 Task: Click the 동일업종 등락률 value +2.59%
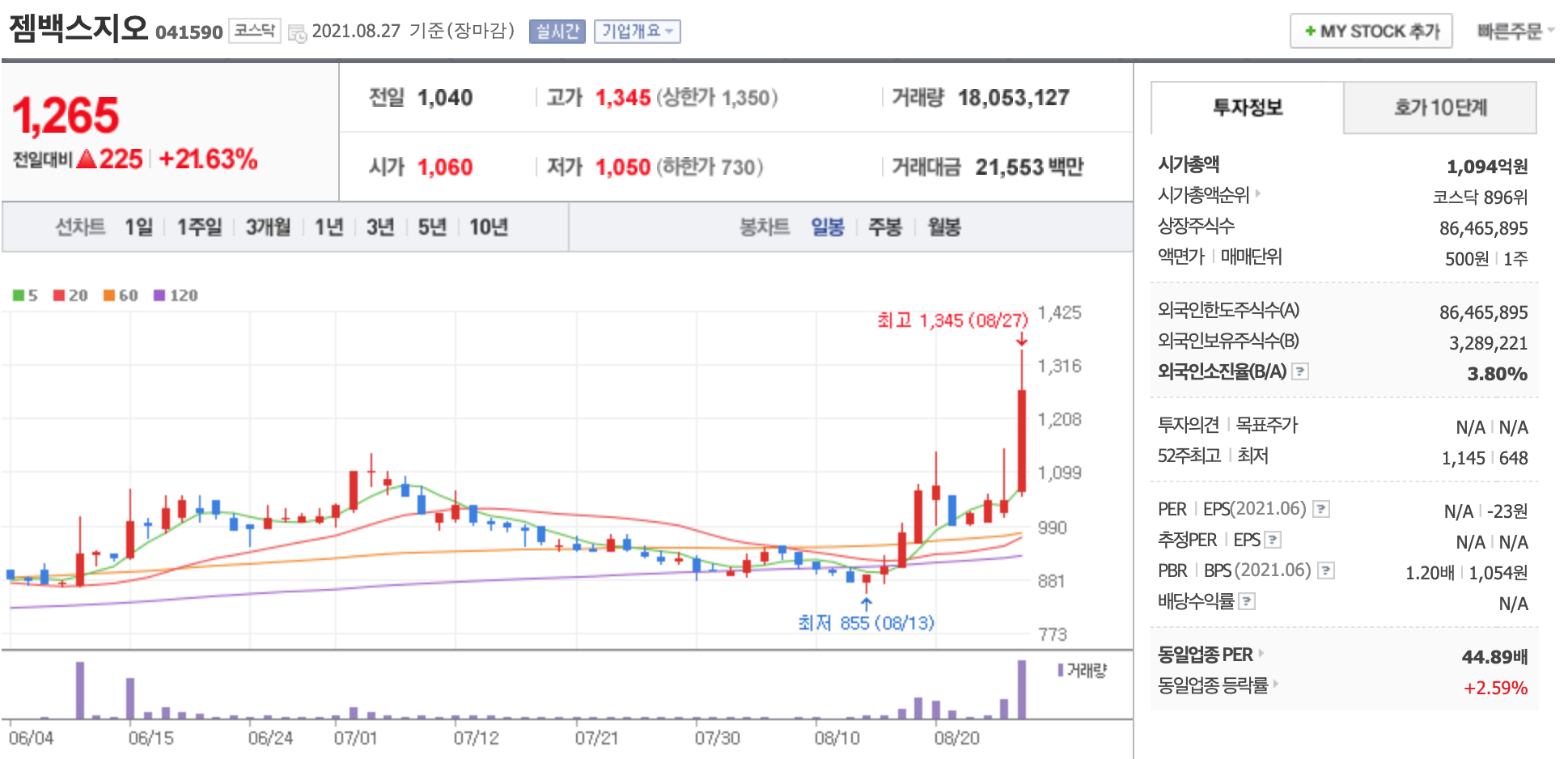1496,688
